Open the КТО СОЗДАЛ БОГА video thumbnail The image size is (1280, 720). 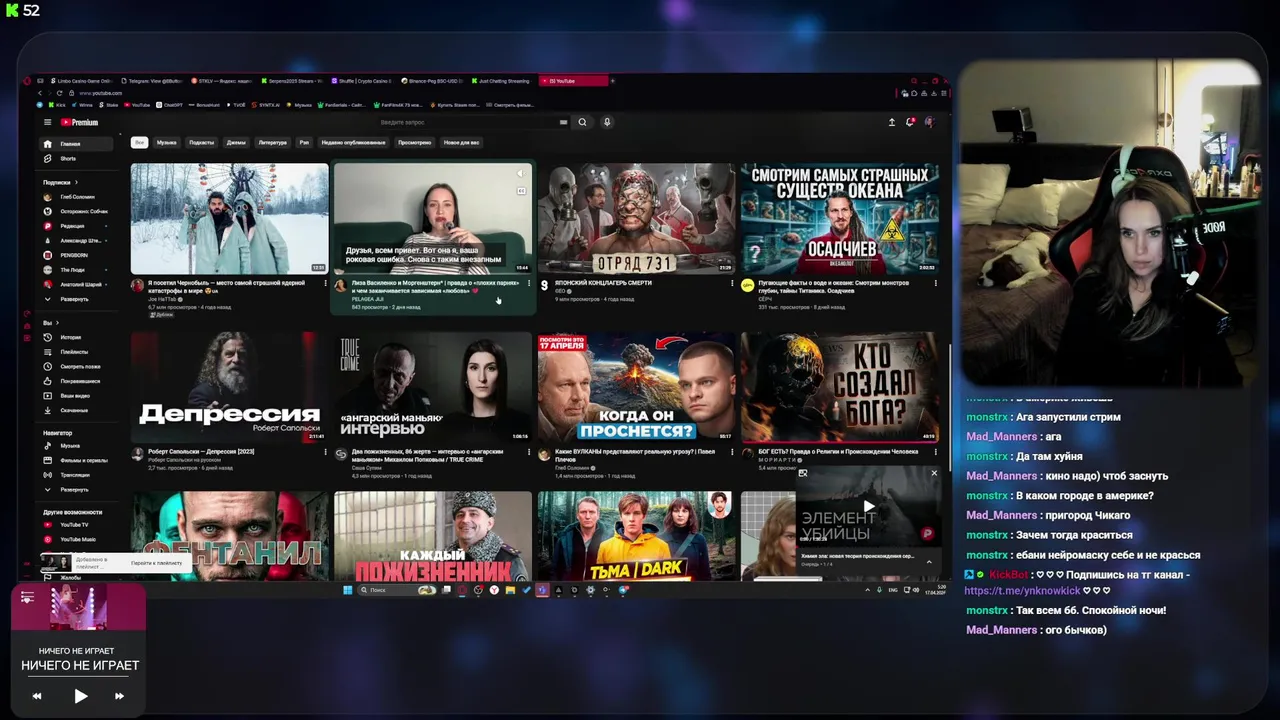[840, 387]
